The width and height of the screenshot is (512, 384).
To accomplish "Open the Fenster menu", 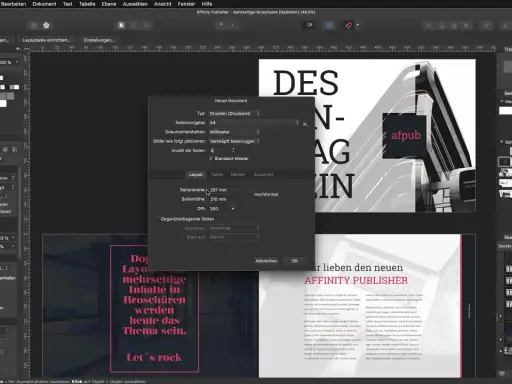I will 186,4.
